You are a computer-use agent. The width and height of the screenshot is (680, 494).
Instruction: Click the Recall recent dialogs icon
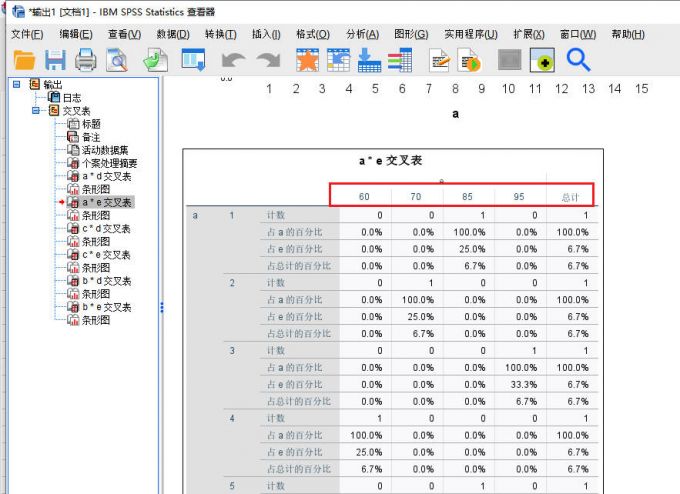(x=193, y=60)
